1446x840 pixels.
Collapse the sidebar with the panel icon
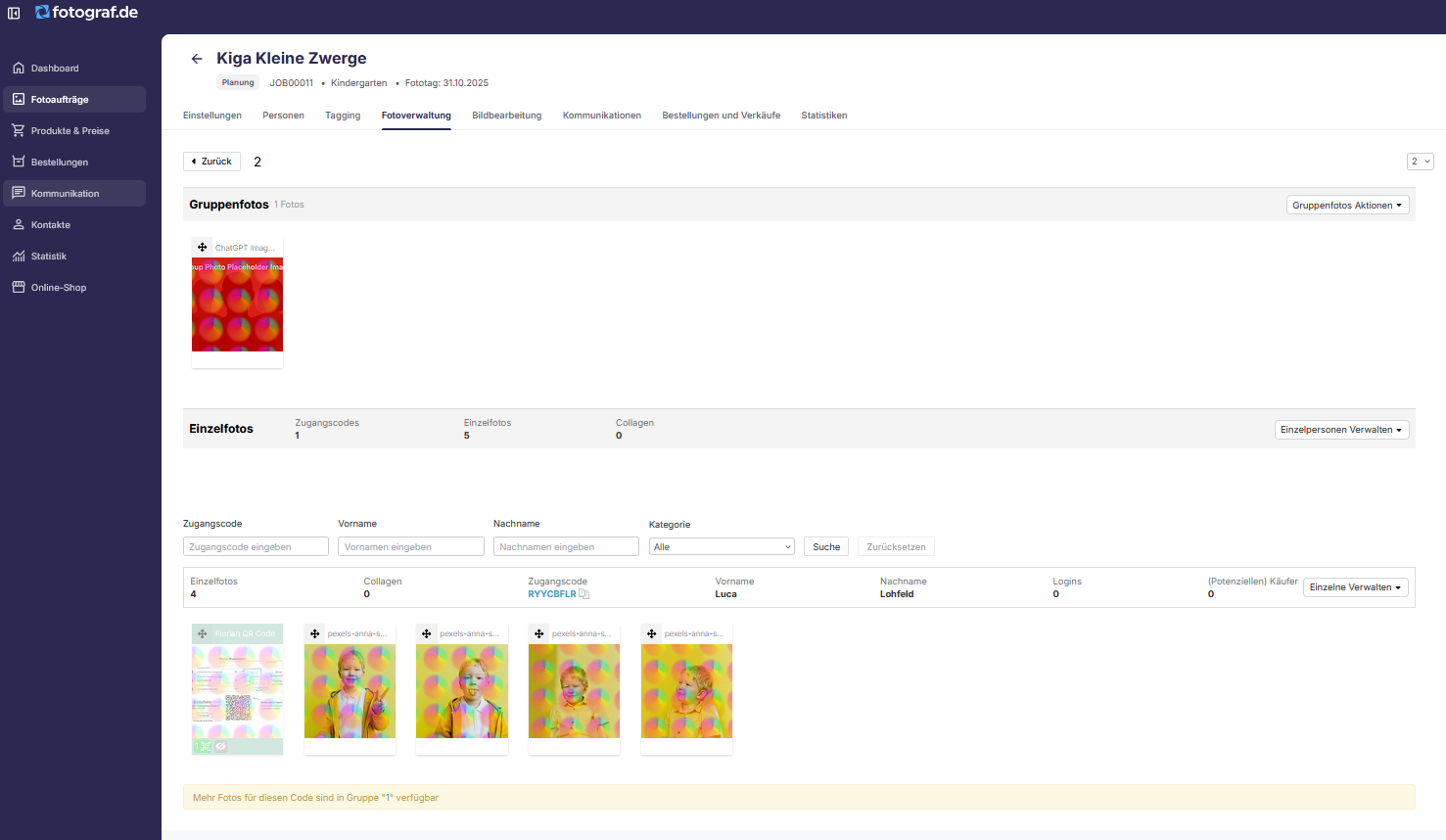coord(14,13)
